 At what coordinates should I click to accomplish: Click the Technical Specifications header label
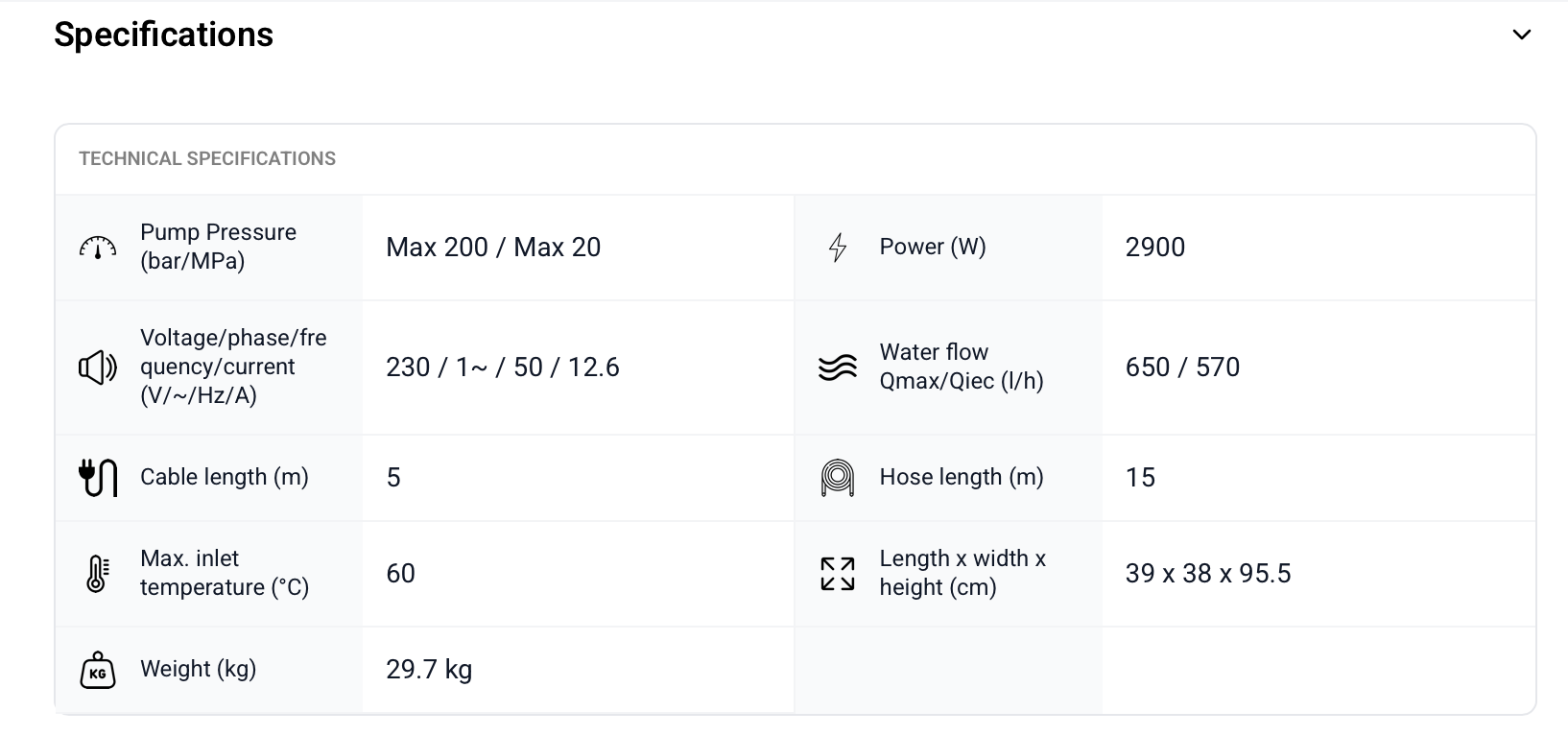click(207, 159)
